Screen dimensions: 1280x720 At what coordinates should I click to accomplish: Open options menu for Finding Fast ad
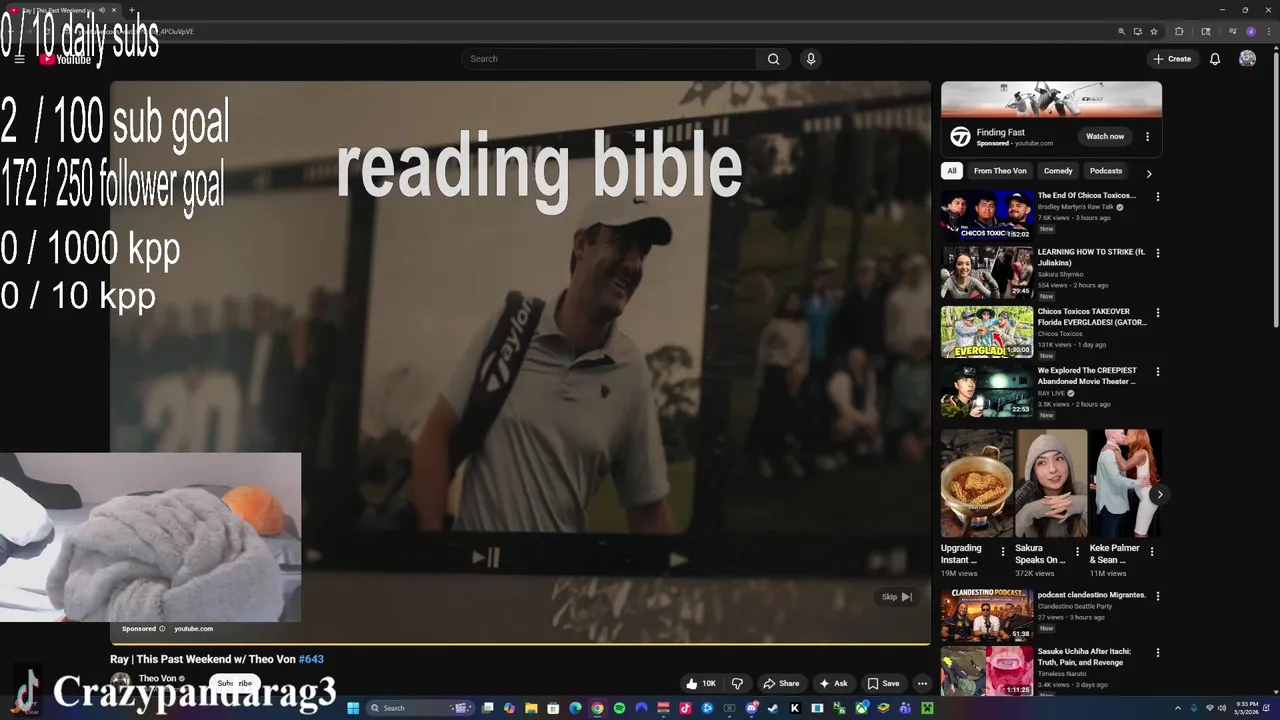click(1147, 137)
